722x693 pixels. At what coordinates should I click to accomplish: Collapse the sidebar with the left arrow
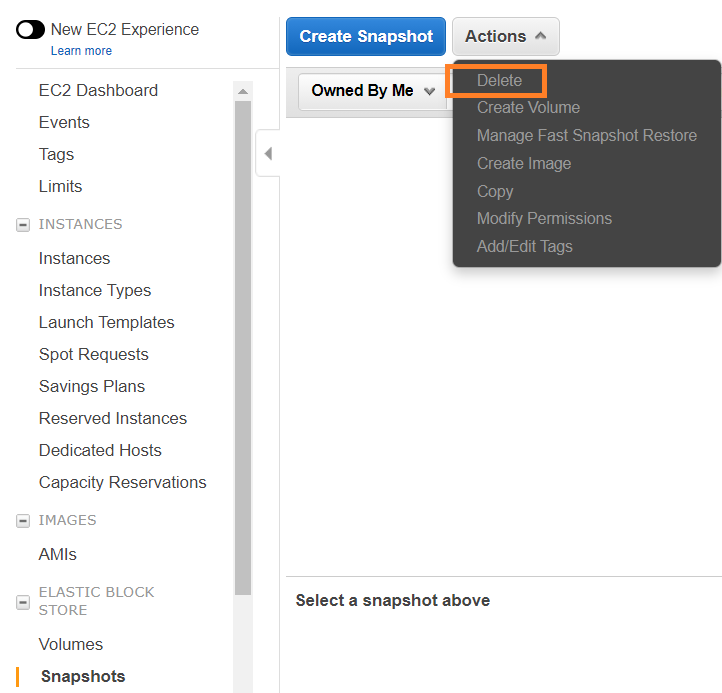pyautogui.click(x=268, y=153)
